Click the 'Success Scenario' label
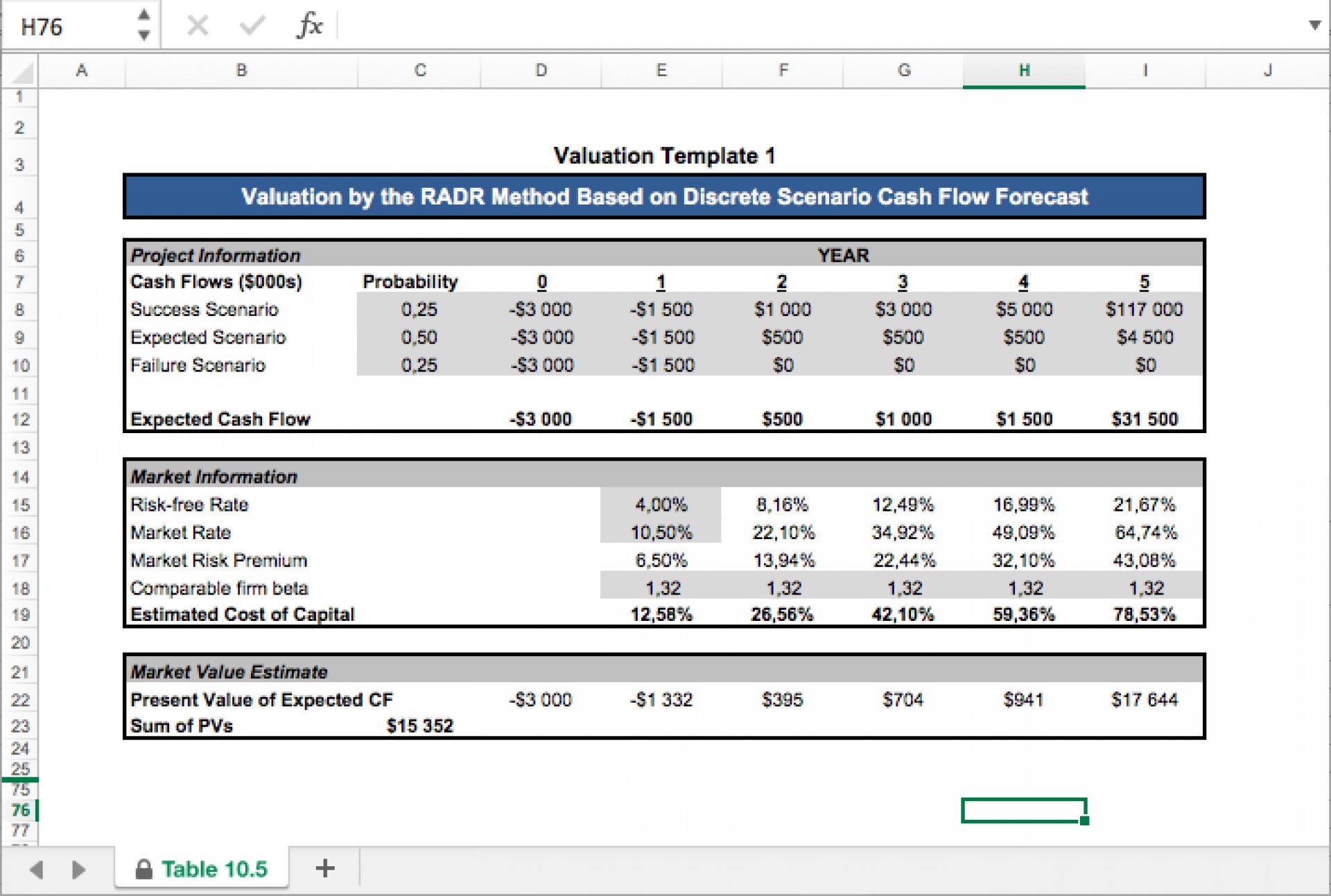Viewport: 1331px width, 896px height. tap(205, 310)
